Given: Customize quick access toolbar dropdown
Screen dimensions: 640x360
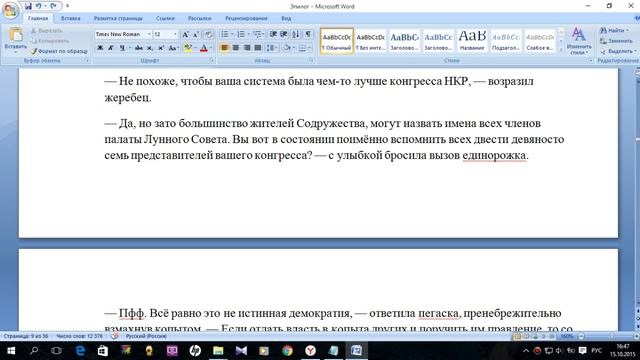Looking at the screenshot, I should tap(67, 6).
